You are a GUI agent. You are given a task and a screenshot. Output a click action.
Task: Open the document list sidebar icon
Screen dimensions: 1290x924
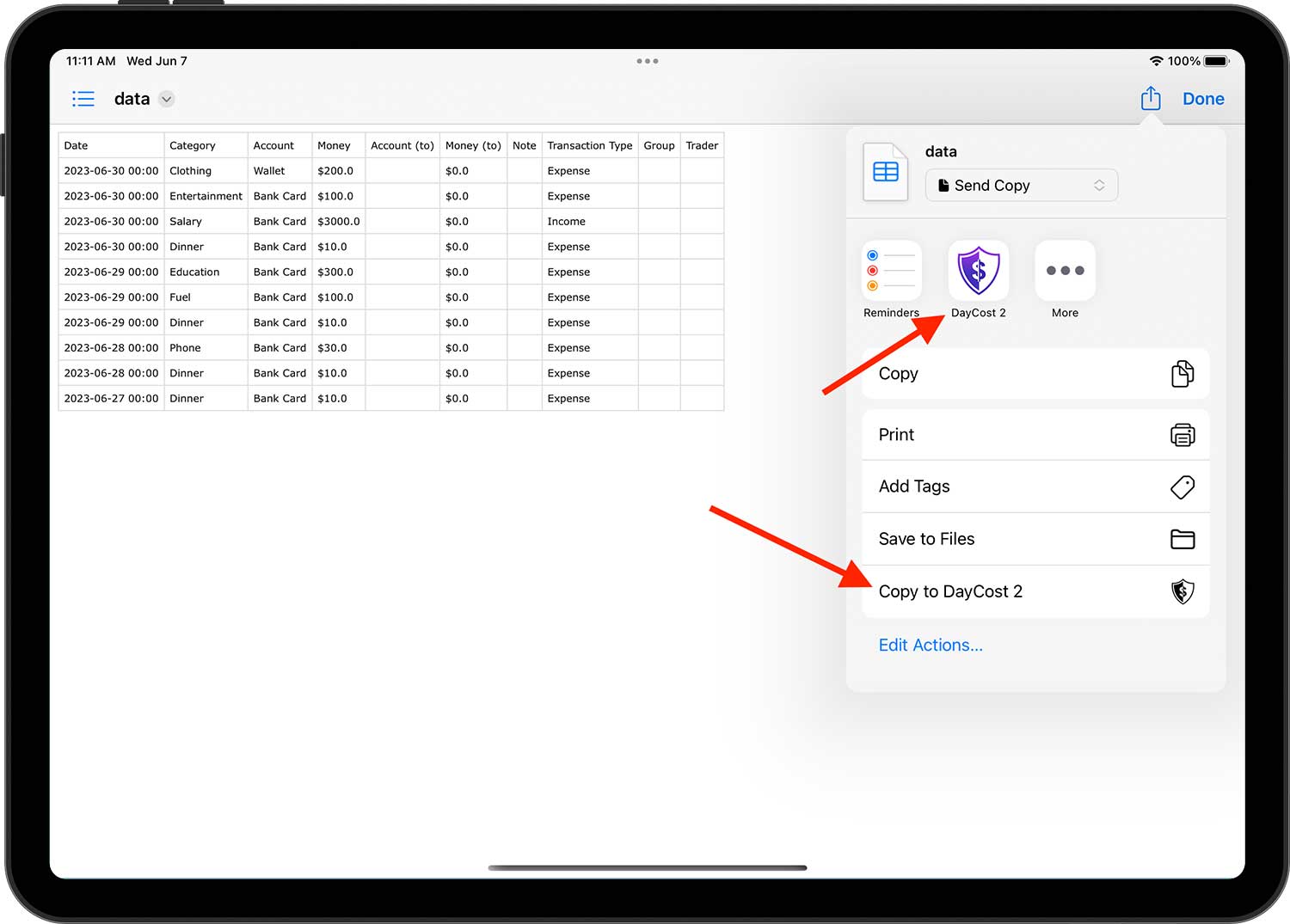pyautogui.click(x=83, y=98)
